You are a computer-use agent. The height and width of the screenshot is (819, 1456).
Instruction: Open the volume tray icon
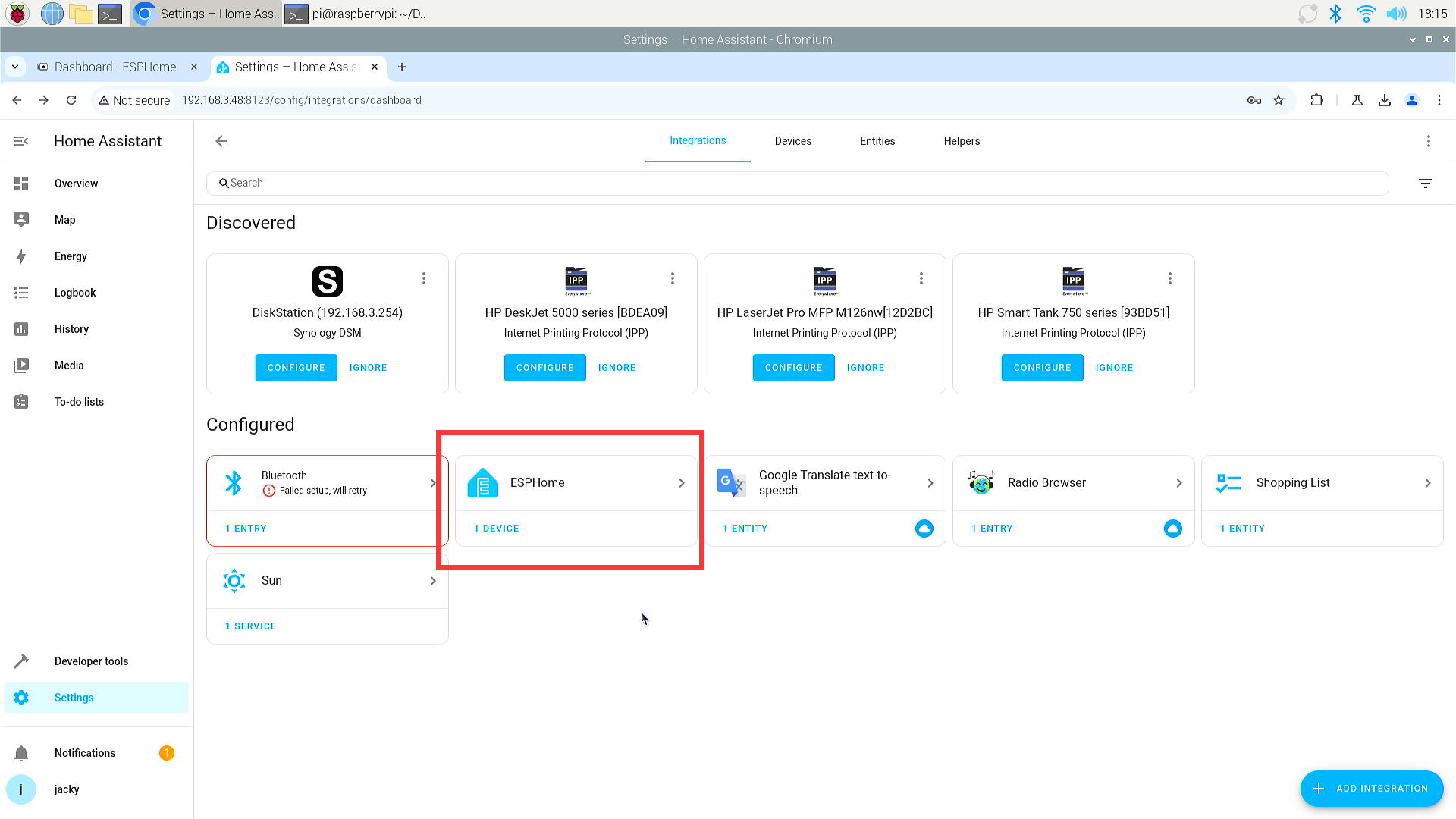pos(1396,14)
